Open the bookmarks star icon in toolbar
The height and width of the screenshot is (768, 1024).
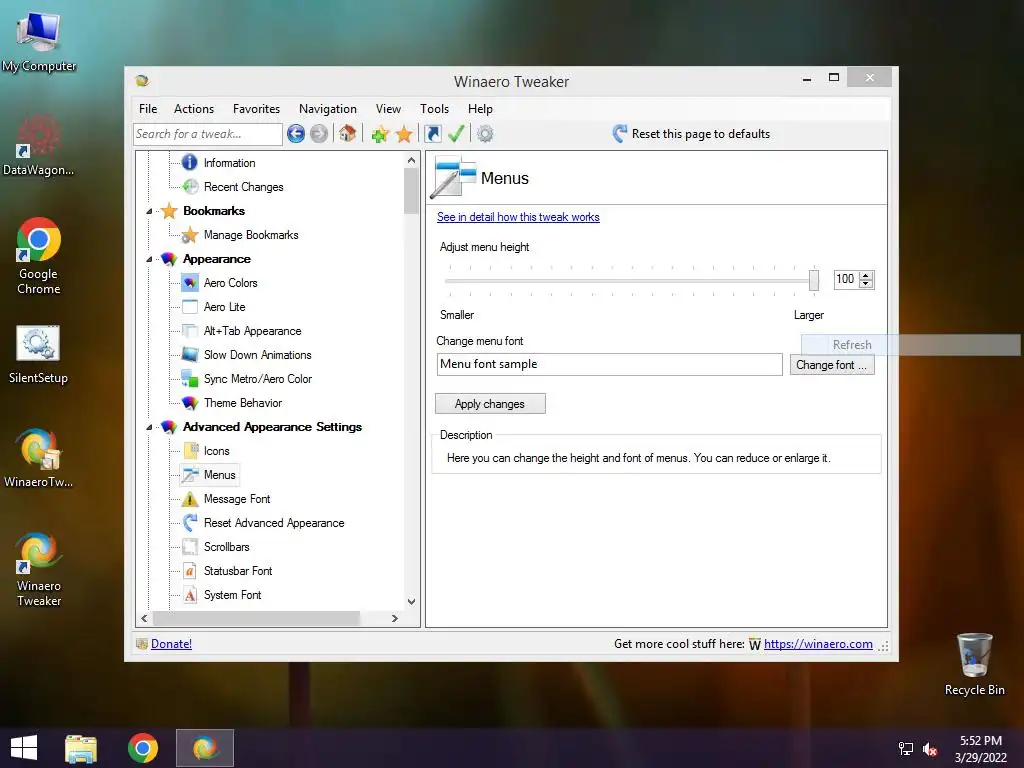coord(404,134)
